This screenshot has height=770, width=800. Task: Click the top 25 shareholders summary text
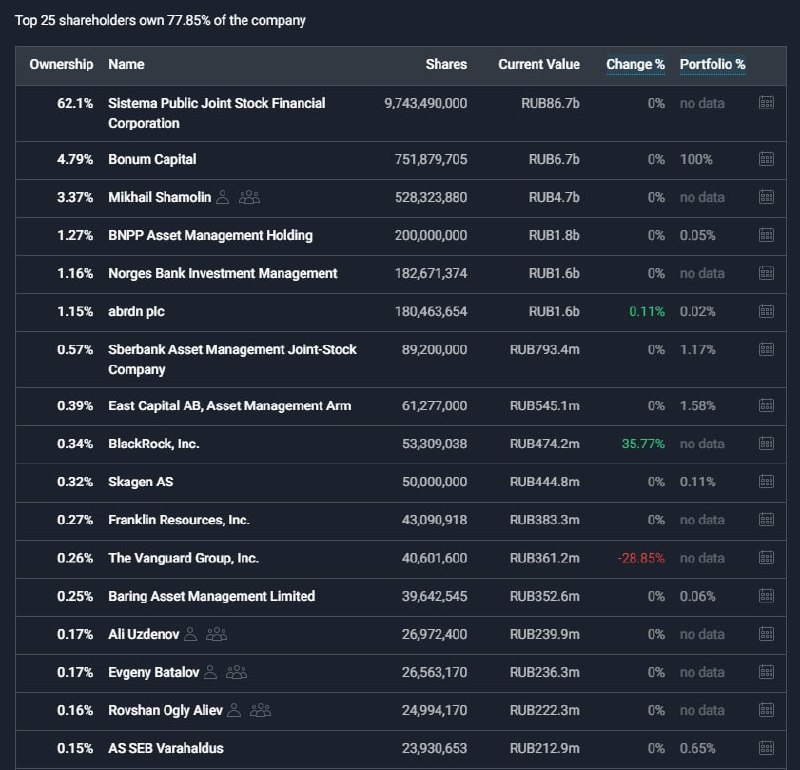[x=160, y=20]
